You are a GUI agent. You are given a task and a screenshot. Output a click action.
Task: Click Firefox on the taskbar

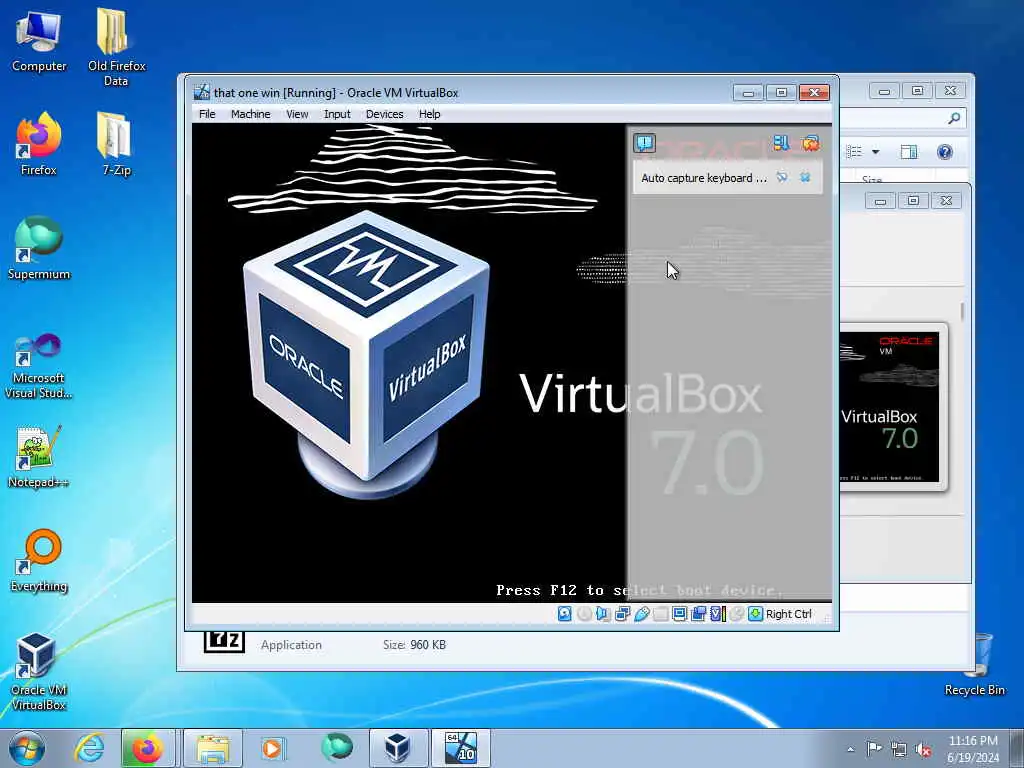coord(148,748)
